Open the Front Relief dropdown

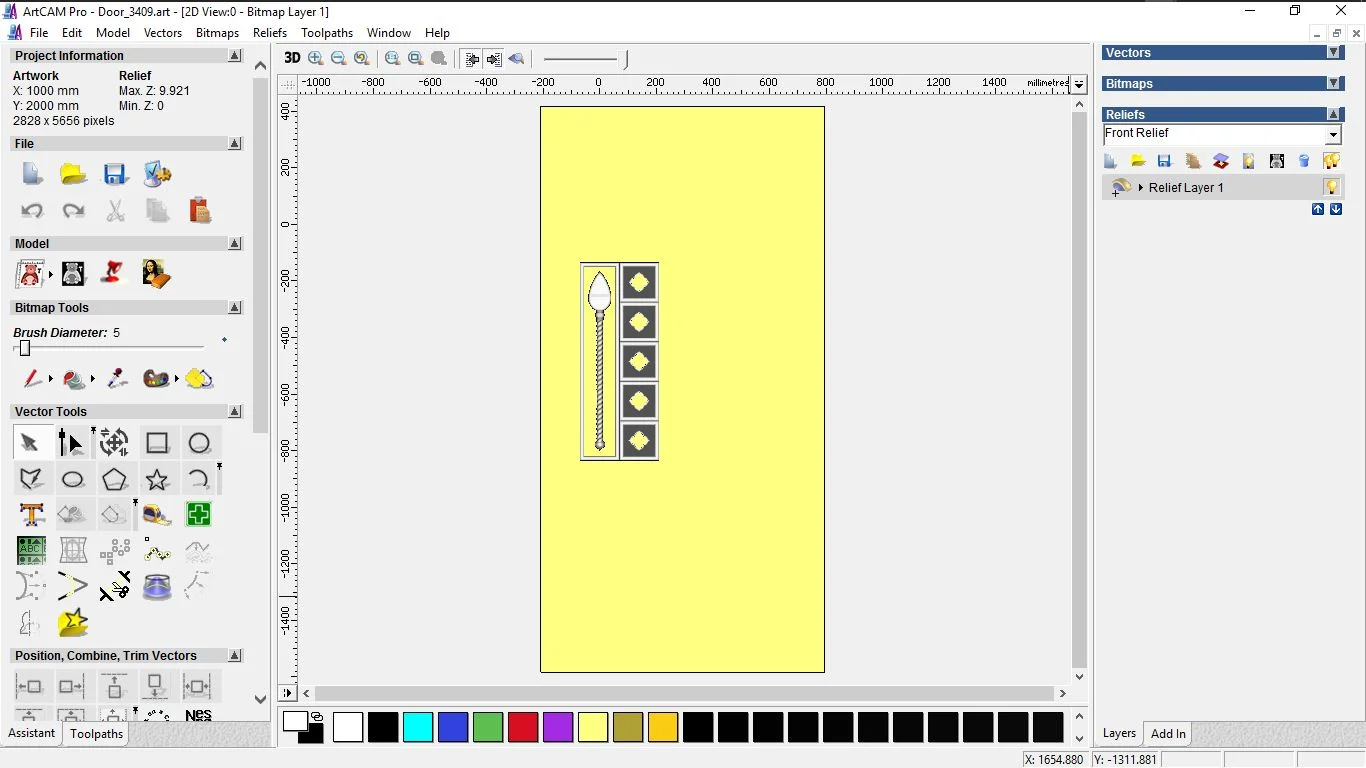click(x=1333, y=135)
